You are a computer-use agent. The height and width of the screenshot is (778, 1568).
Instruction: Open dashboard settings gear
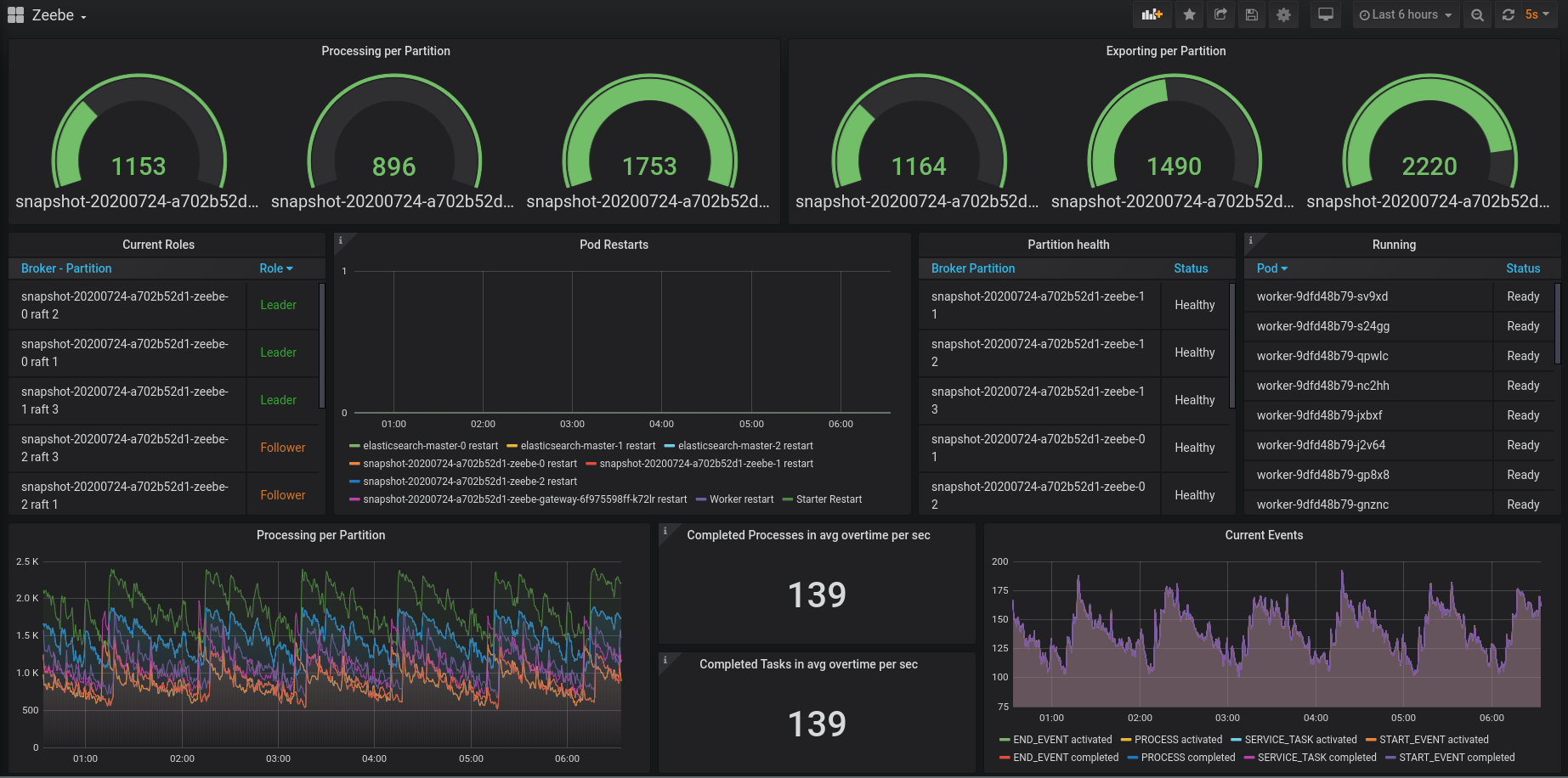[1283, 14]
